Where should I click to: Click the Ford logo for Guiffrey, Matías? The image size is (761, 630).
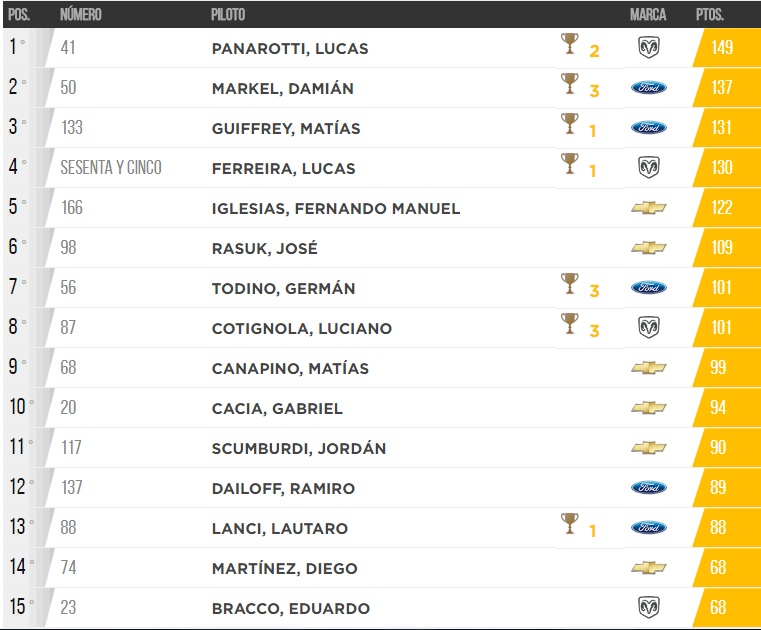click(649, 128)
